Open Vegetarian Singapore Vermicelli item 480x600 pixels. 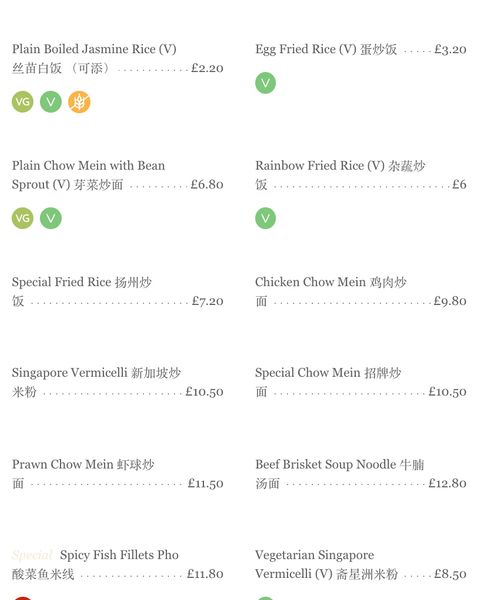pos(361,564)
